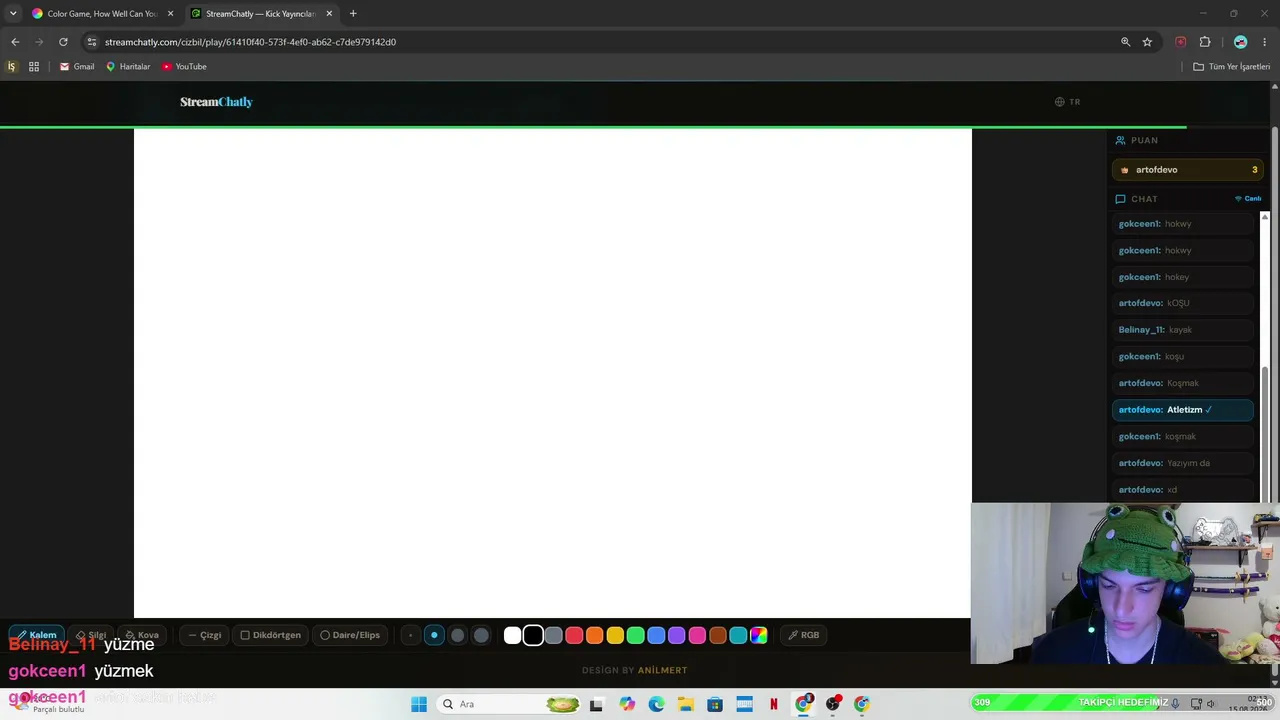1280x720 pixels.
Task: Select the Kova fill bucket tool
Action: pyautogui.click(x=142, y=635)
